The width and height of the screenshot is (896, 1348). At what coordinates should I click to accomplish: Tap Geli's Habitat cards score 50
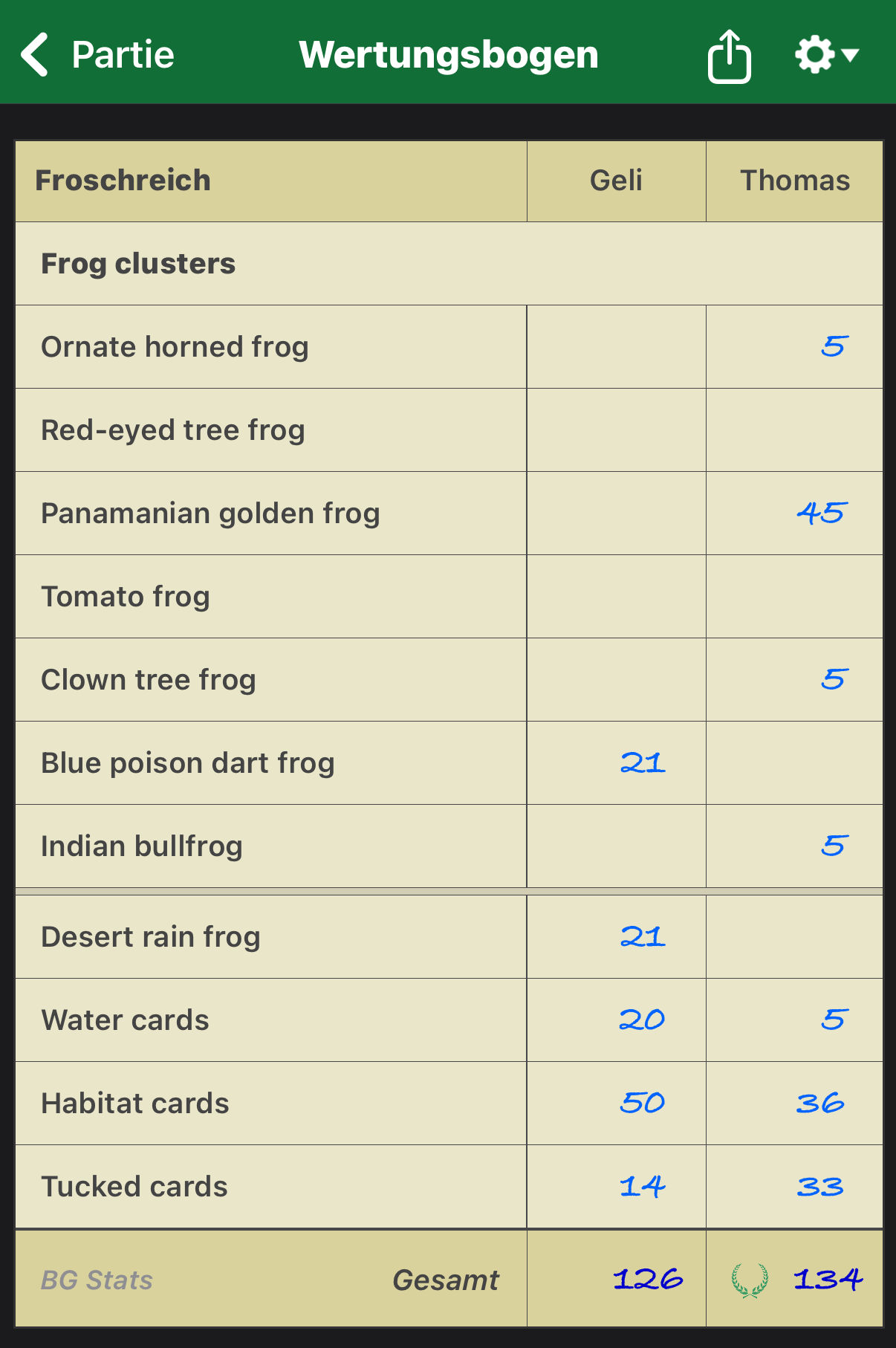click(643, 1103)
